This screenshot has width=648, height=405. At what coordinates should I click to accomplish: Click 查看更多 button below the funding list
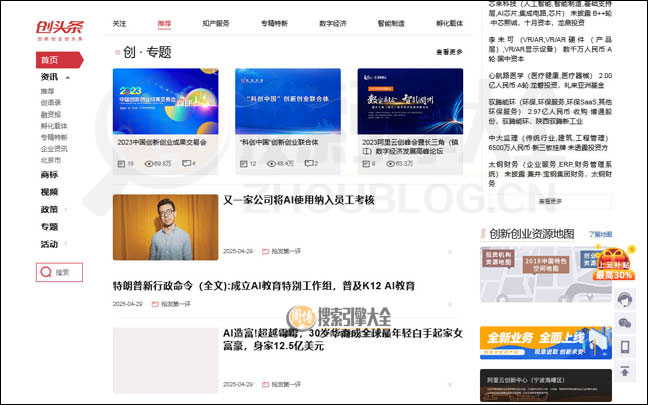coord(550,201)
